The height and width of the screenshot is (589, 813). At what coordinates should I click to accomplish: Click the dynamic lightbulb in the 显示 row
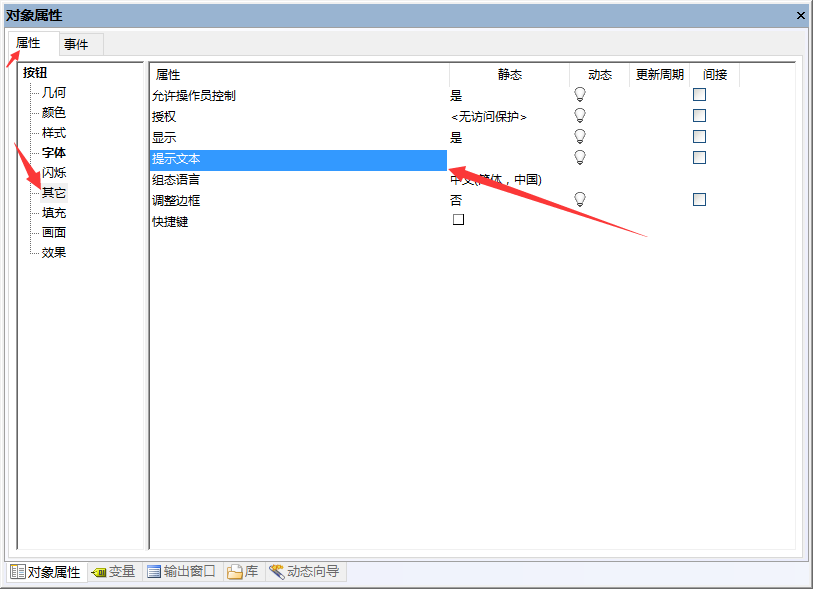click(x=579, y=137)
